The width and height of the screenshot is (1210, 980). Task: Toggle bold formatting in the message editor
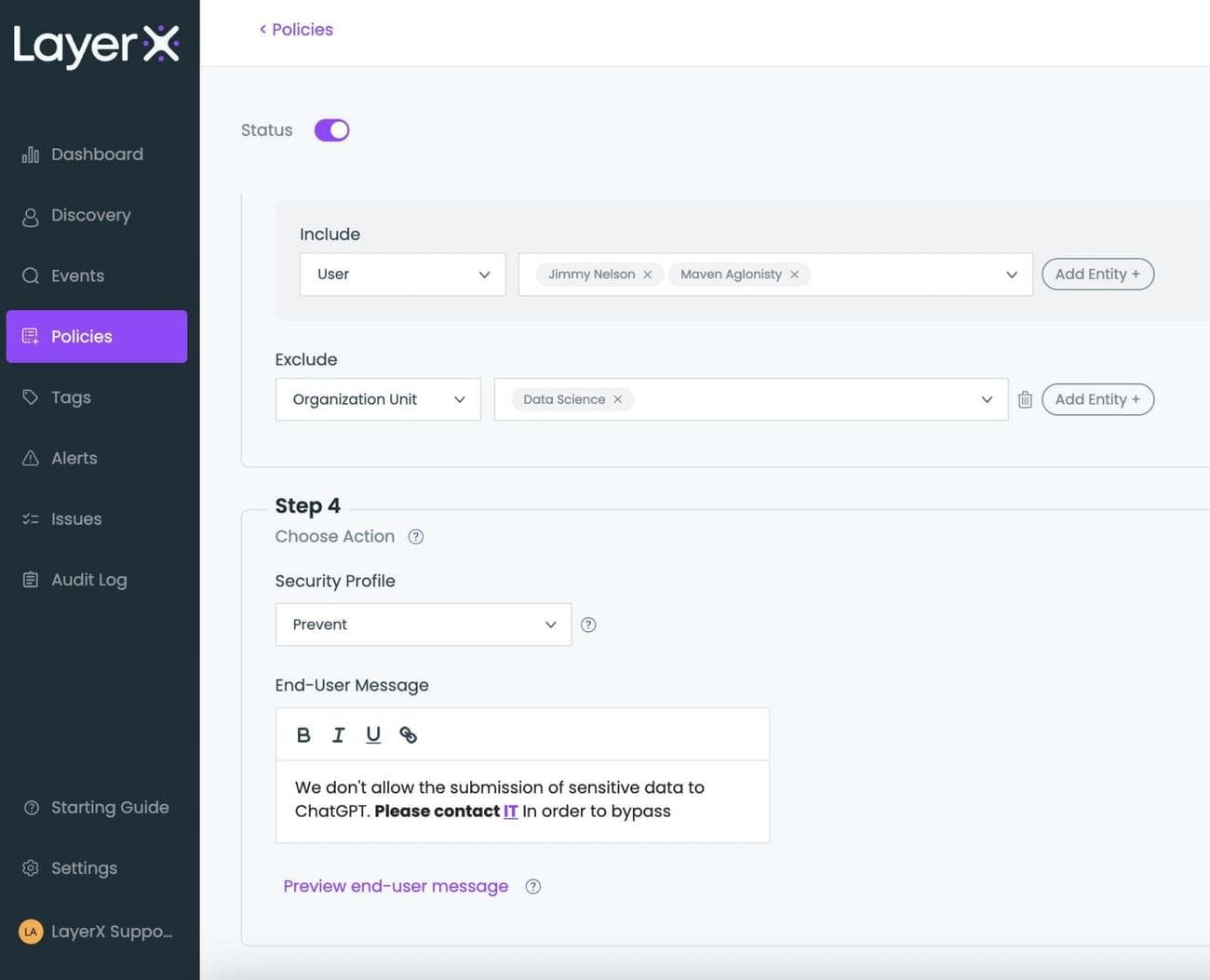tap(303, 734)
